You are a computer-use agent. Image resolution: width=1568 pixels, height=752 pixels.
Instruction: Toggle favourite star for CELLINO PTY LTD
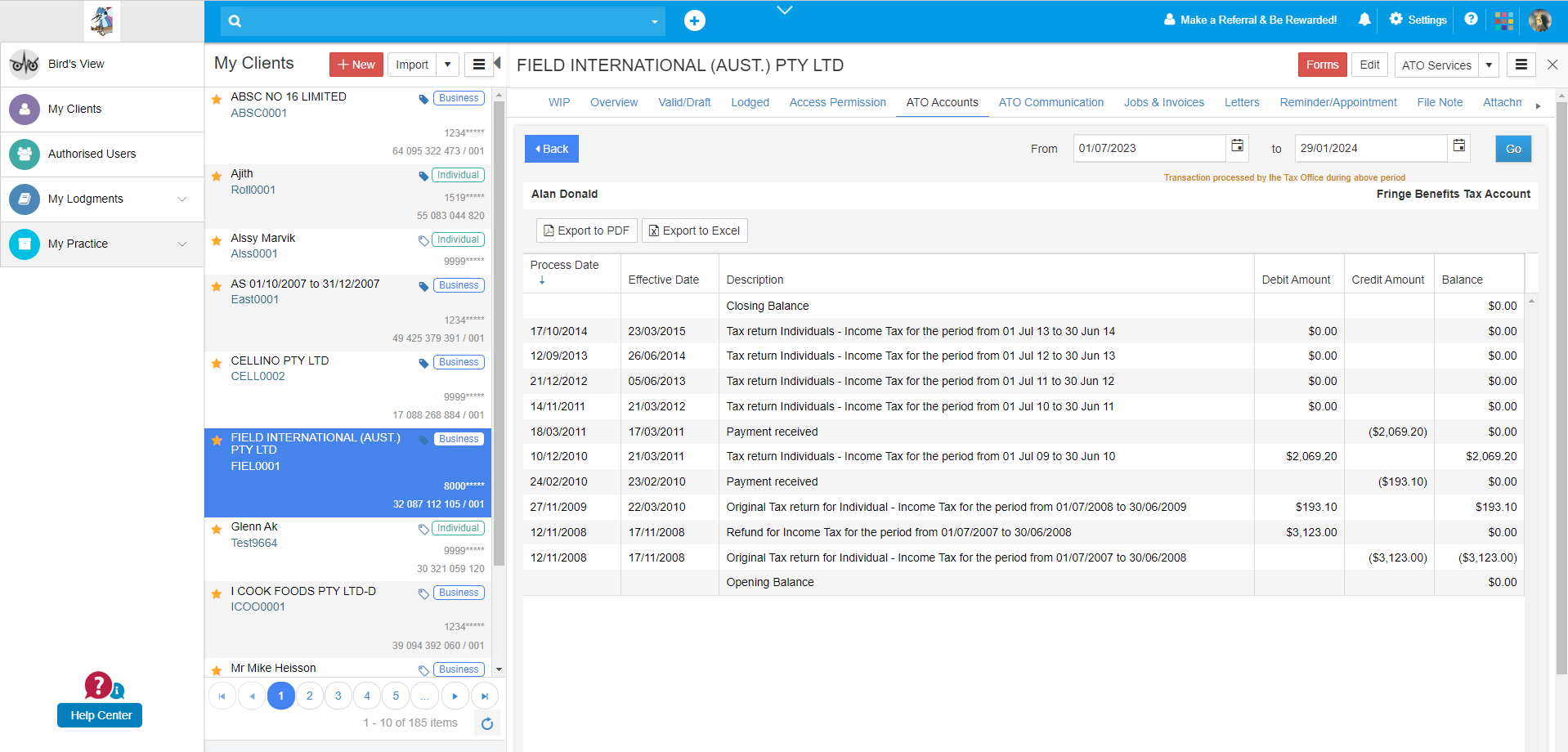click(217, 363)
